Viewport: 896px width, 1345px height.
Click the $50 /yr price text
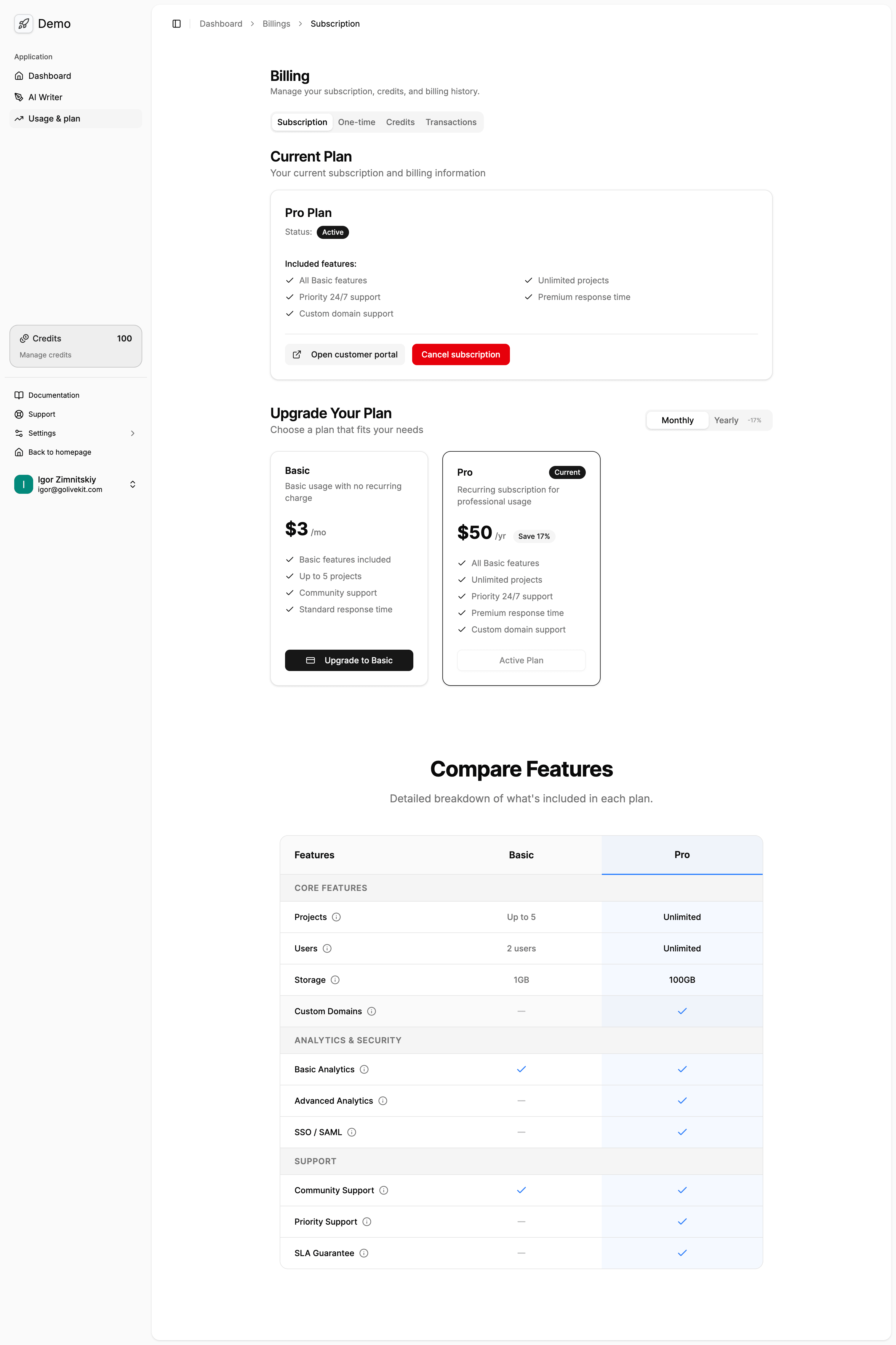(481, 533)
